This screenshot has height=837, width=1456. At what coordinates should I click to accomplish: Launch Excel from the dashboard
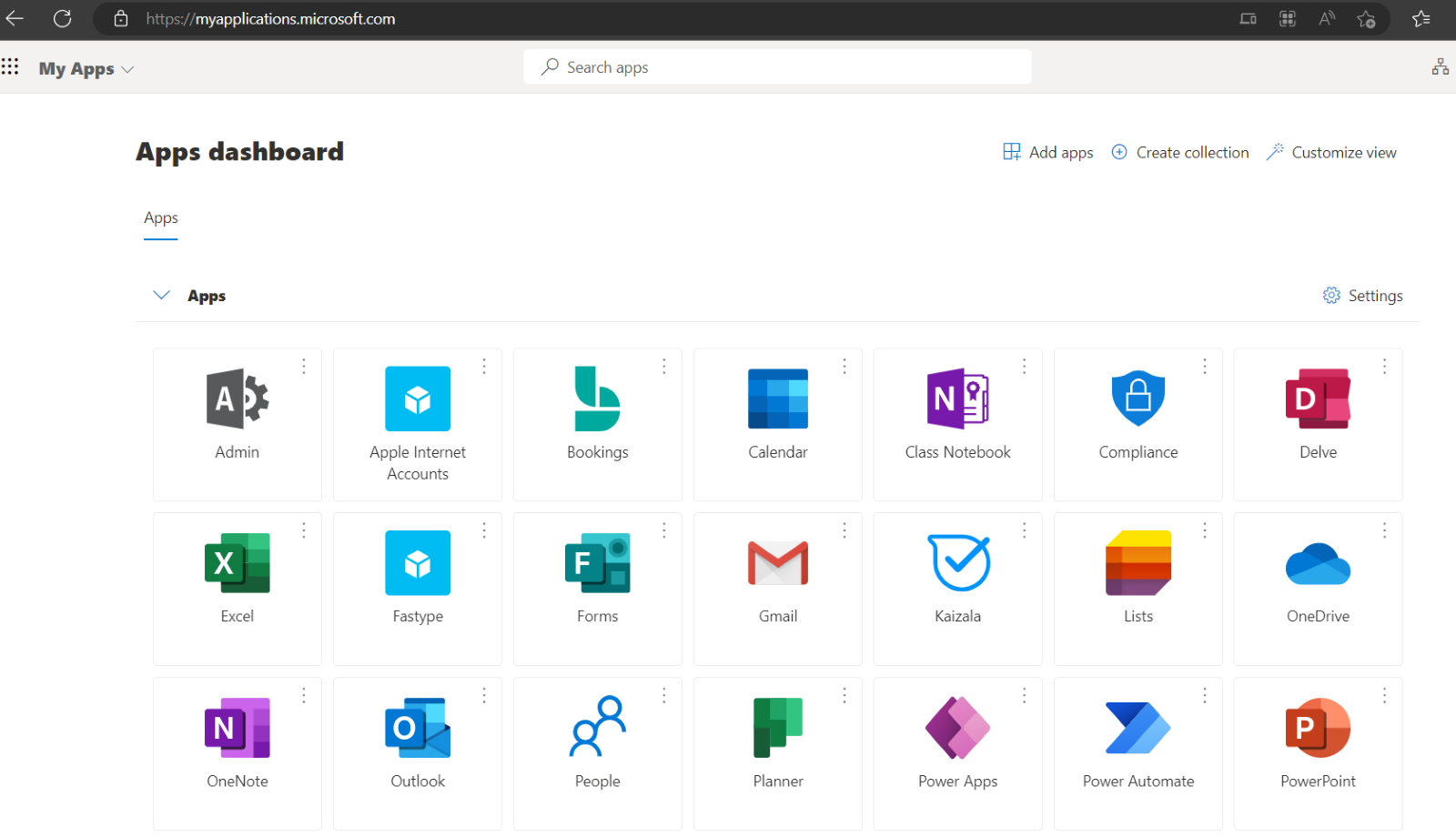tap(238, 563)
